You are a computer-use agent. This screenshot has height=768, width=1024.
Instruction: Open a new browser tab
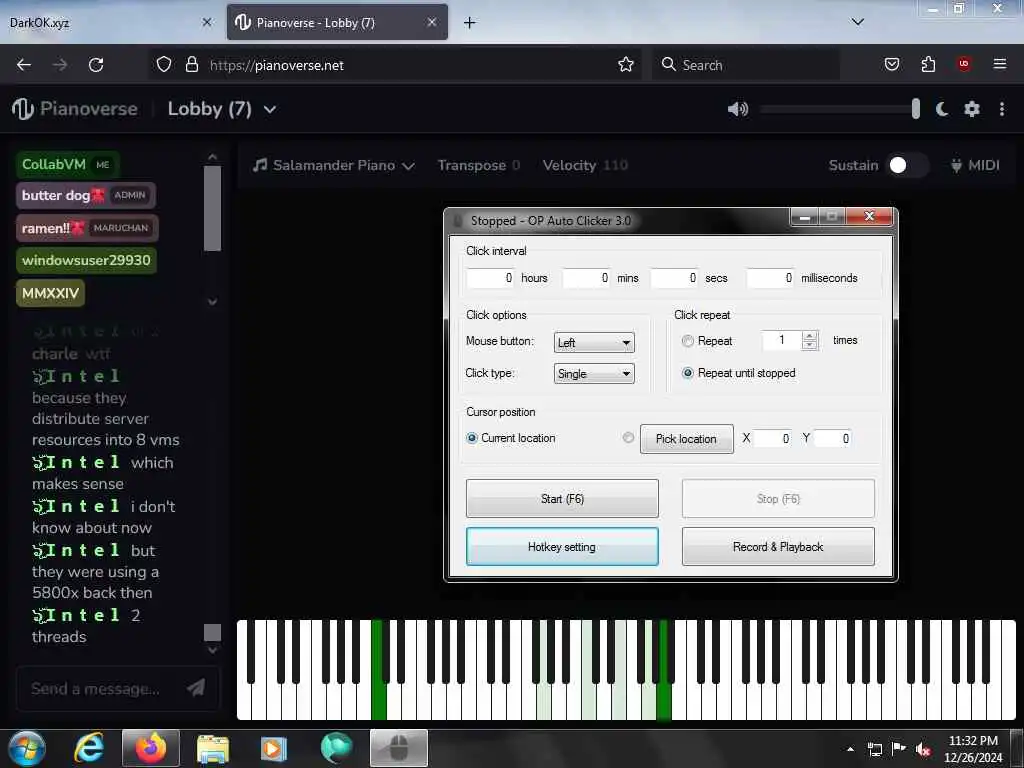(470, 23)
